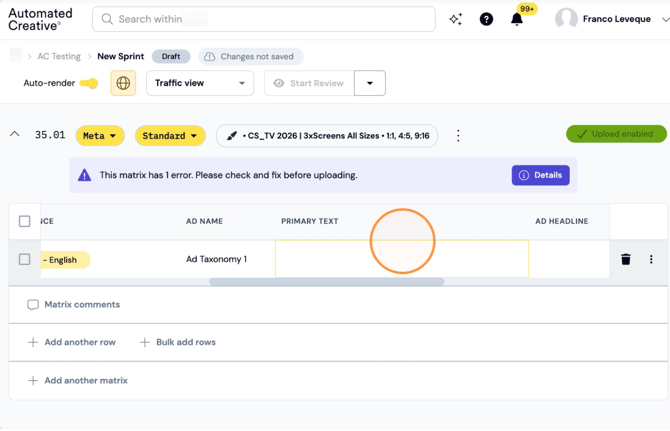The image size is (670, 431).
Task: Open the Traffic view dropdown
Action: pyautogui.click(x=200, y=83)
